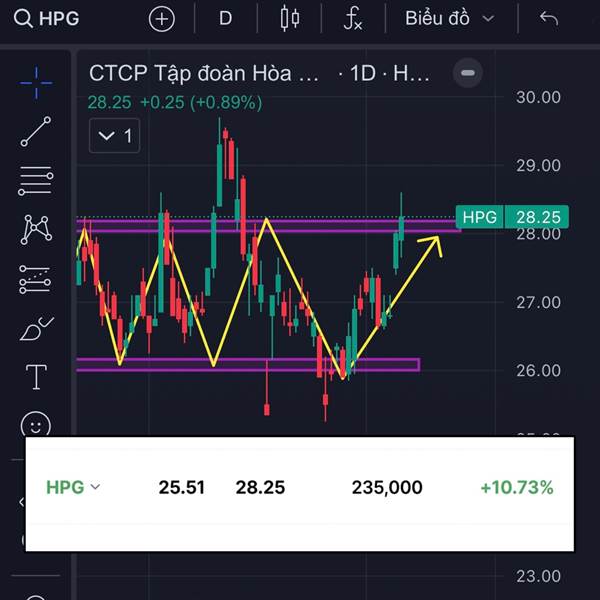Click the 26.00 price axis label
The height and width of the screenshot is (600, 600).
[x=538, y=370]
